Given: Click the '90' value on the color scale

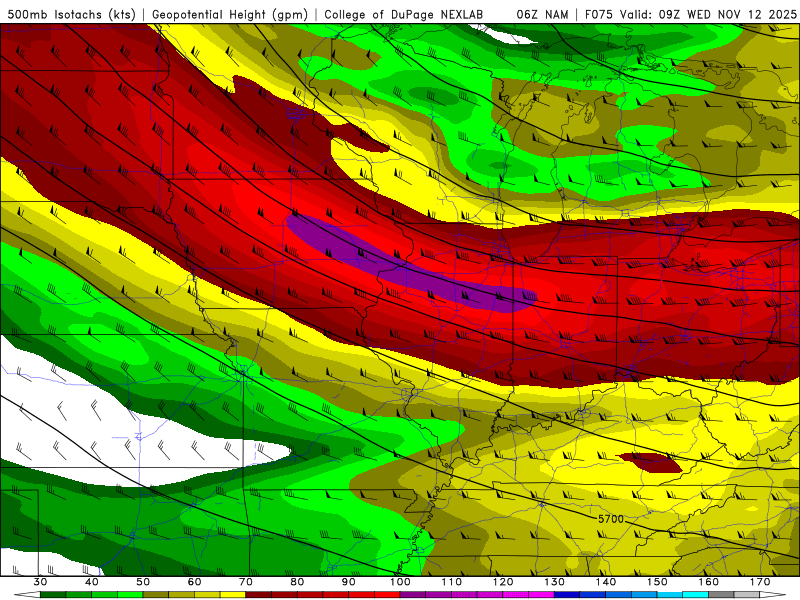Looking at the screenshot, I should pos(348,582).
